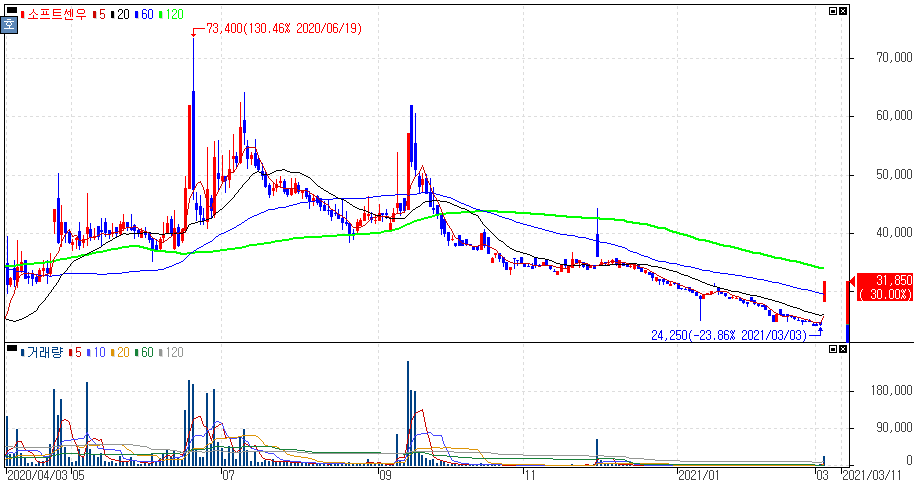Screen dimensions: 914x483
Task: Click the 24,250 low price annotation
Action: (x=729, y=336)
